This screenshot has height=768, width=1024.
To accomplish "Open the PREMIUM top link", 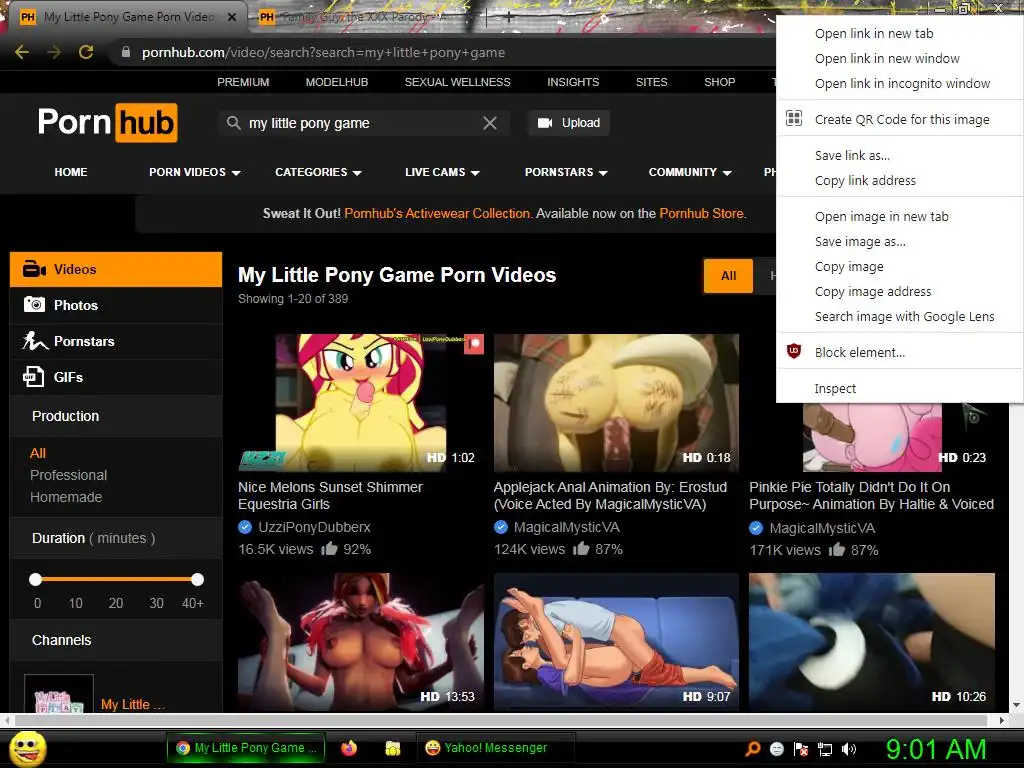I will click(x=243, y=82).
